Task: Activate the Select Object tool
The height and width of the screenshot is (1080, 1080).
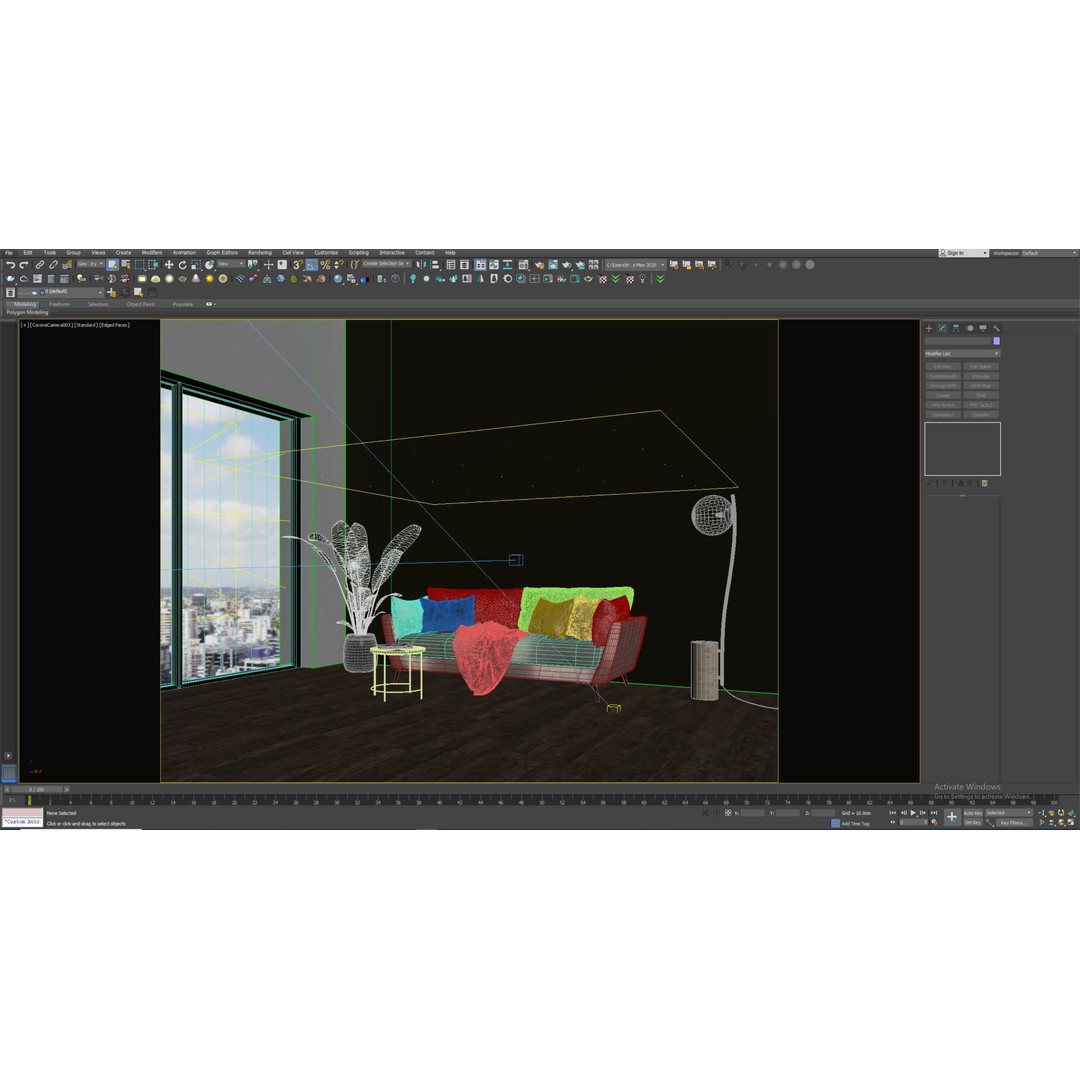Action: [x=112, y=264]
